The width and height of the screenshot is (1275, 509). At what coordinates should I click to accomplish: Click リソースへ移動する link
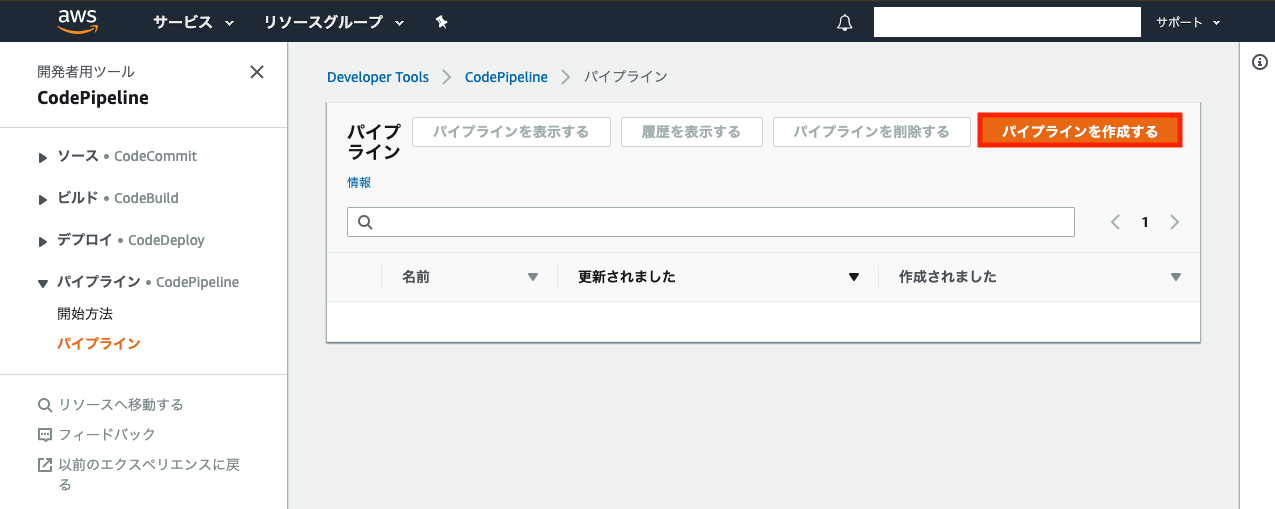tap(121, 405)
